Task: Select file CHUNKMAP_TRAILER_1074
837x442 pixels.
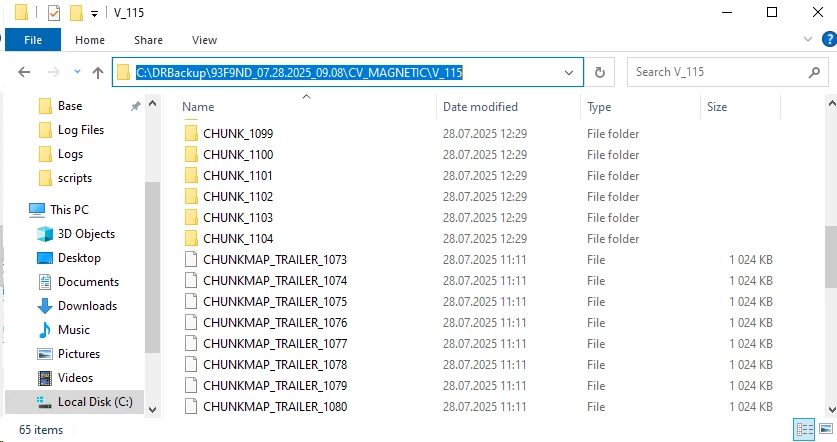Action: (x=275, y=281)
